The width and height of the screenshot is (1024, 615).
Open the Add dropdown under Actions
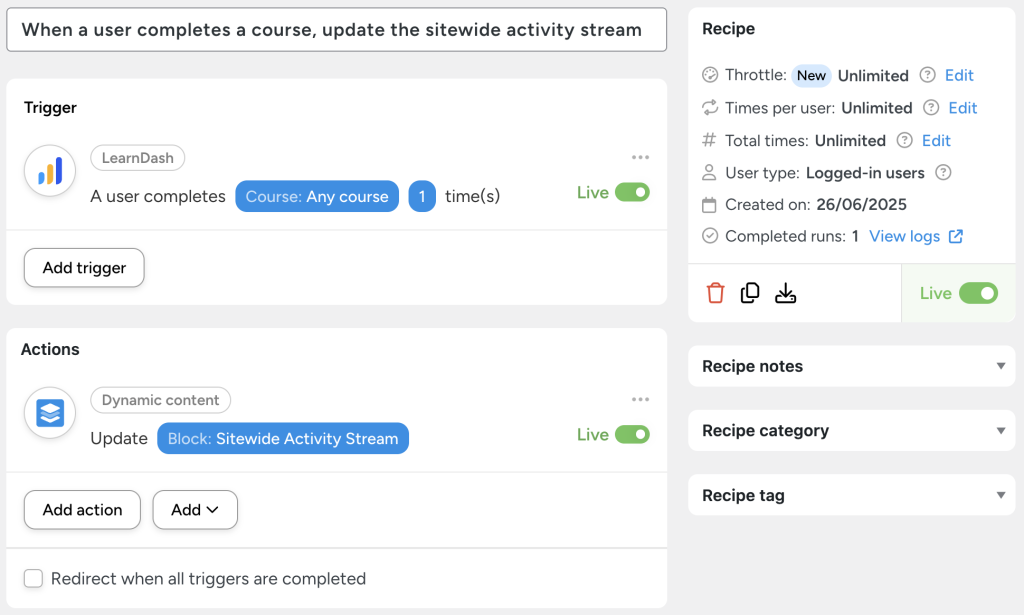click(194, 510)
